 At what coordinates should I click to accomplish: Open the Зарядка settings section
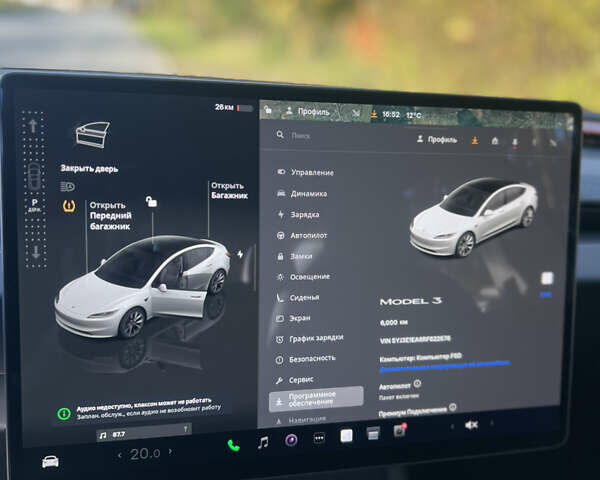[x=304, y=214]
